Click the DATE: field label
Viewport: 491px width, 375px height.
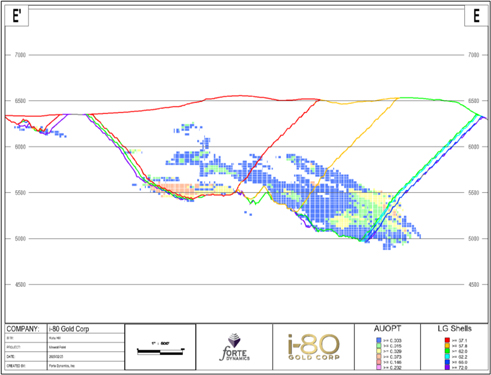pyautogui.click(x=10, y=357)
